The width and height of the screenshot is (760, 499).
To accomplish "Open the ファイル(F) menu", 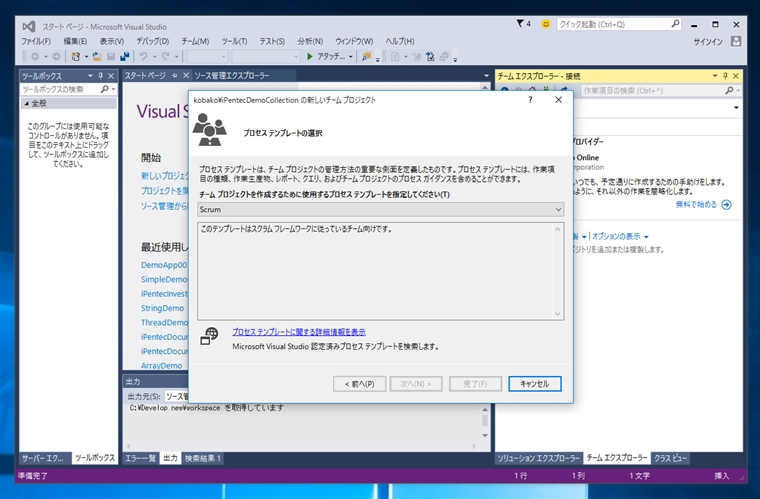I will [36, 41].
